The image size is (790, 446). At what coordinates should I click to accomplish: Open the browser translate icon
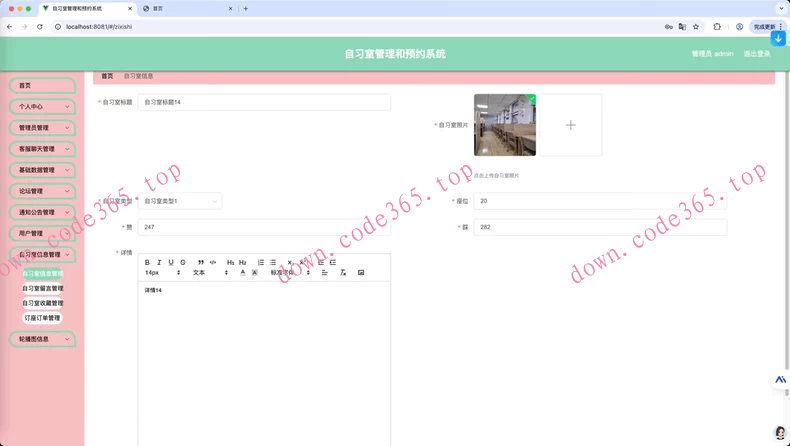point(682,27)
